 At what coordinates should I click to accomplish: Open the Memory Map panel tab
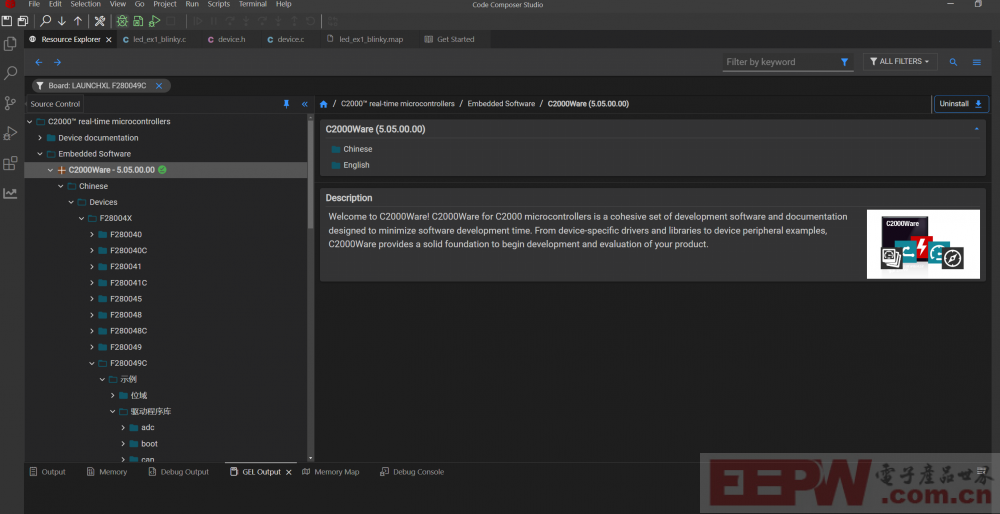[330, 472]
